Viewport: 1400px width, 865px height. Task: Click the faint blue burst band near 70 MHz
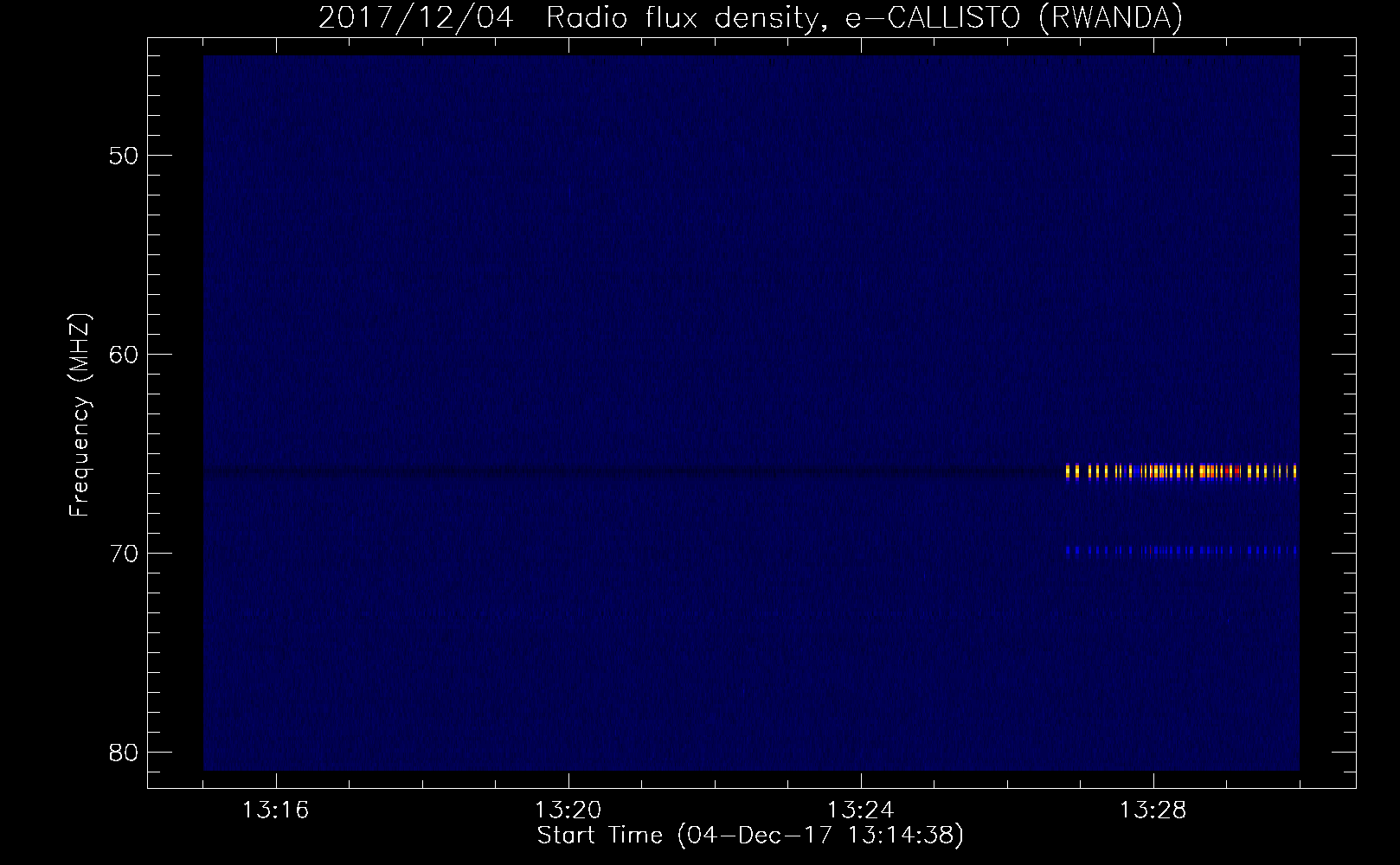click(x=1182, y=550)
